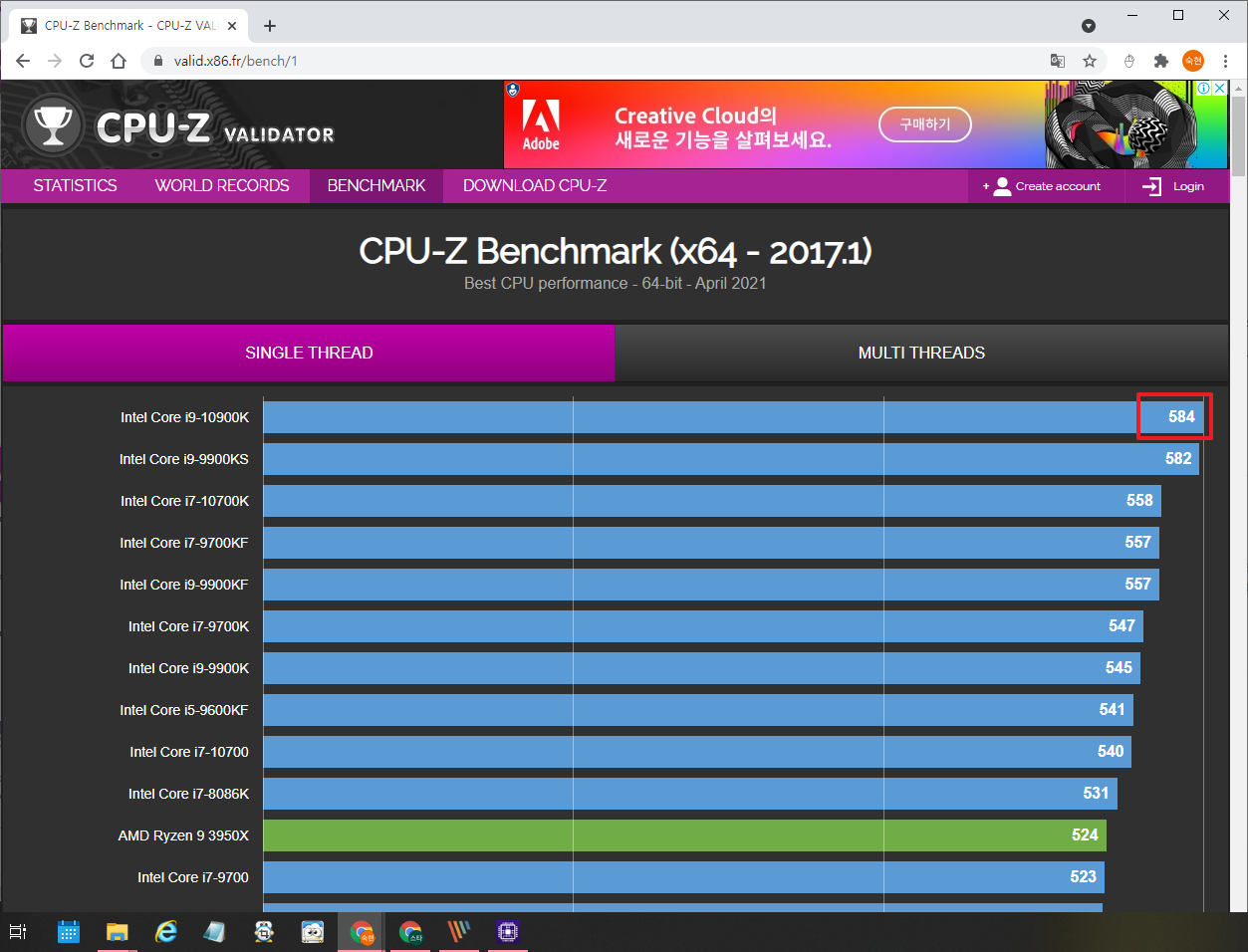Click the Login link
Screen dimensions: 1248x952
pos(1188,186)
